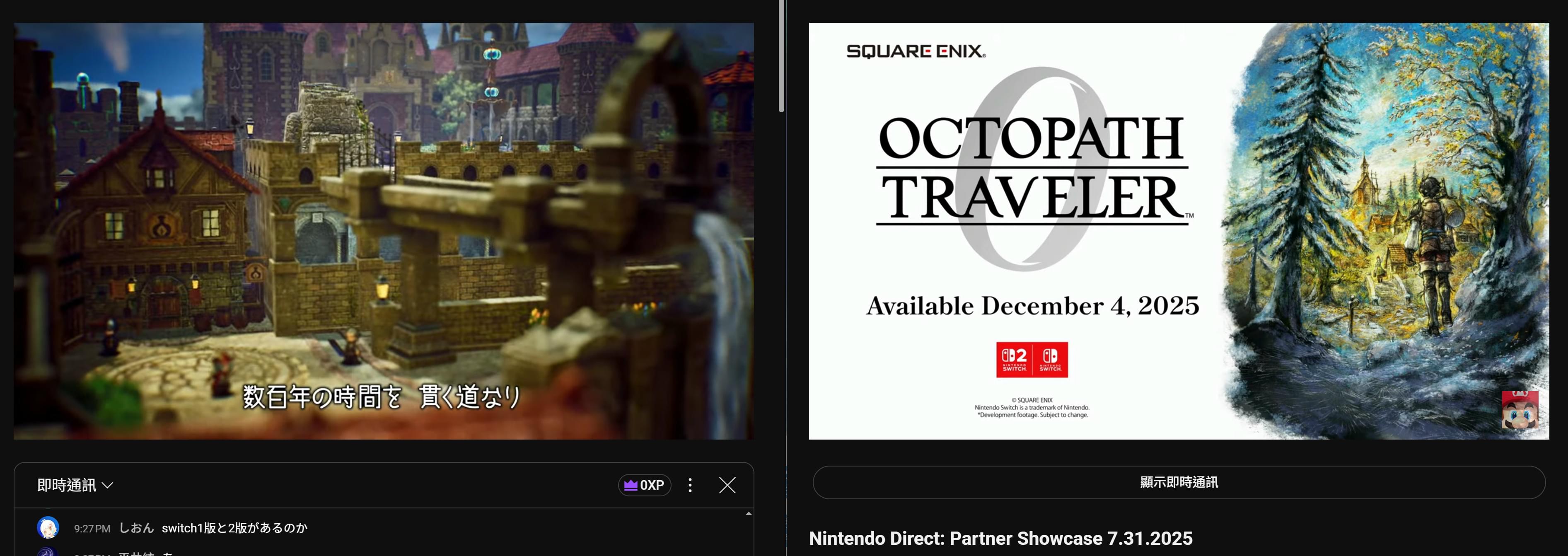This screenshot has height=556, width=1568.
Task: Click the left page vertical scrollbar thumb
Action: pyautogui.click(x=782, y=56)
